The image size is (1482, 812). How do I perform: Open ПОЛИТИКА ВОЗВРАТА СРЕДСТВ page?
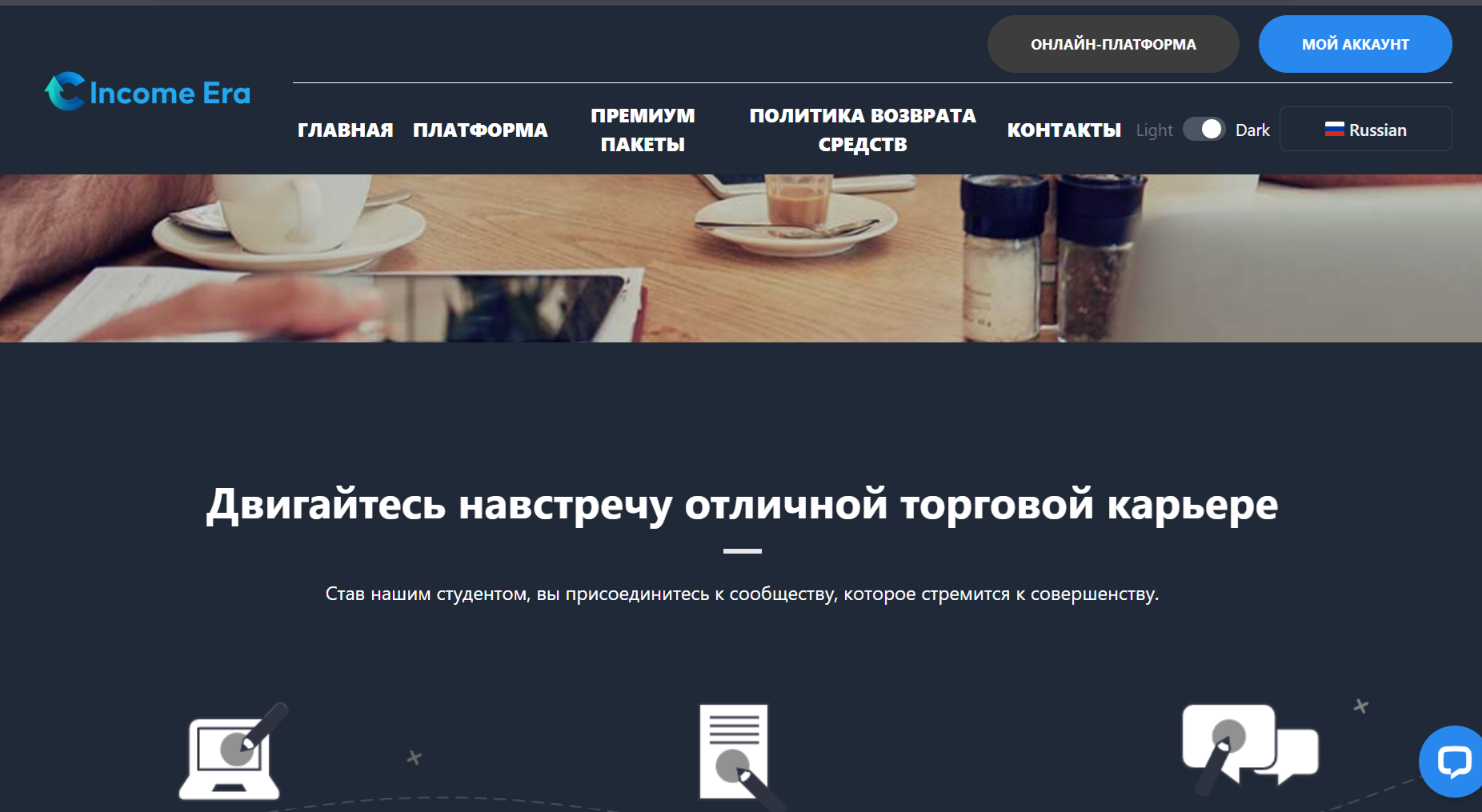[862, 130]
